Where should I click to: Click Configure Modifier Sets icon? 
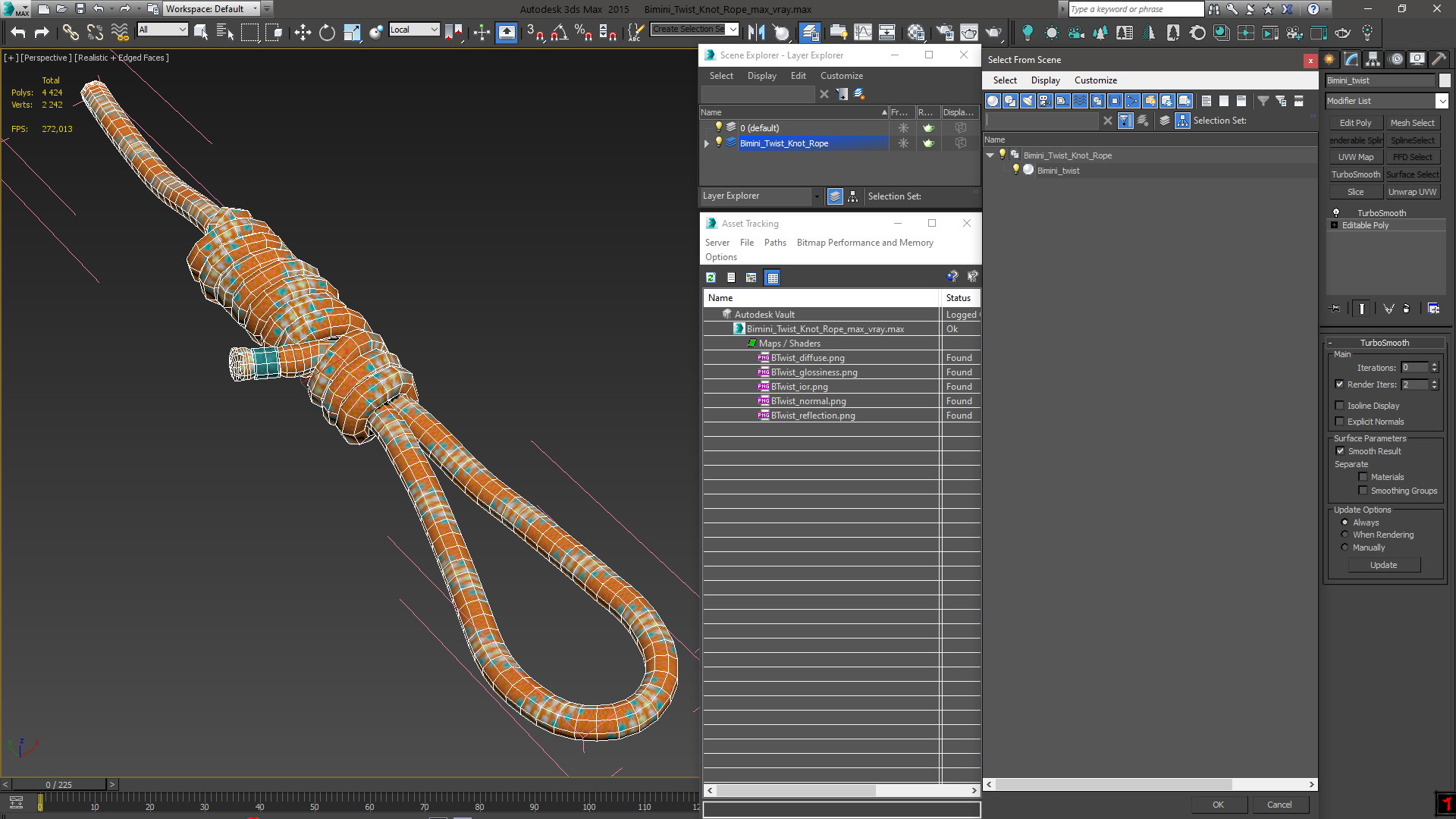click(1433, 309)
